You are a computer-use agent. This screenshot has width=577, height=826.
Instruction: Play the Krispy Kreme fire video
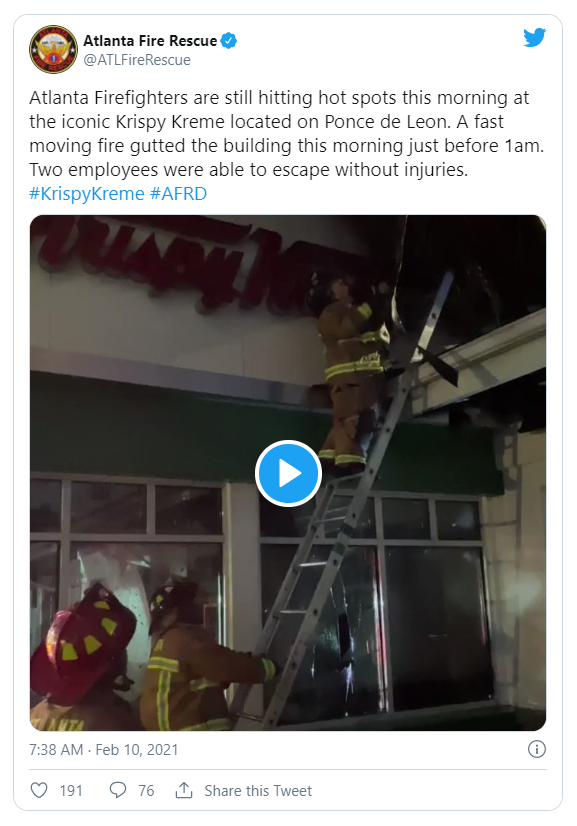tap(288, 473)
